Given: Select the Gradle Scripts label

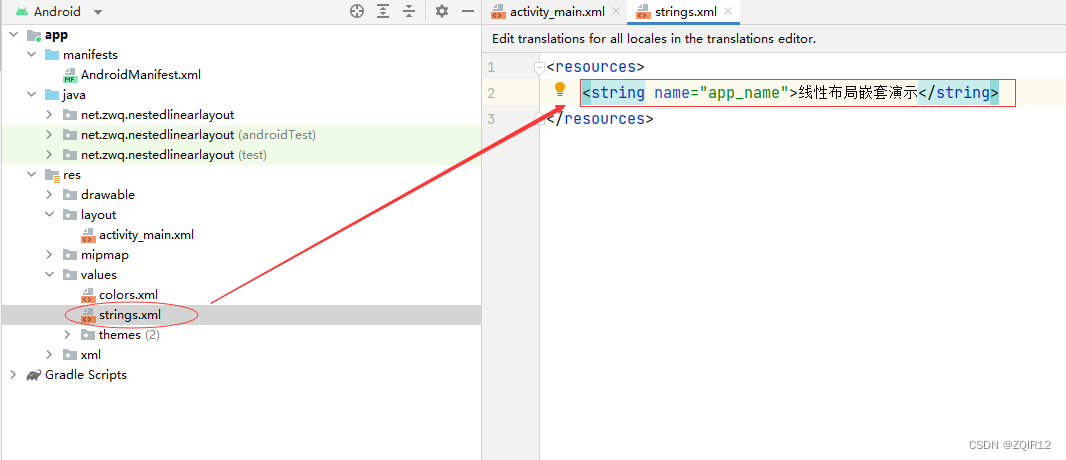Looking at the screenshot, I should pyautogui.click(x=86, y=374).
